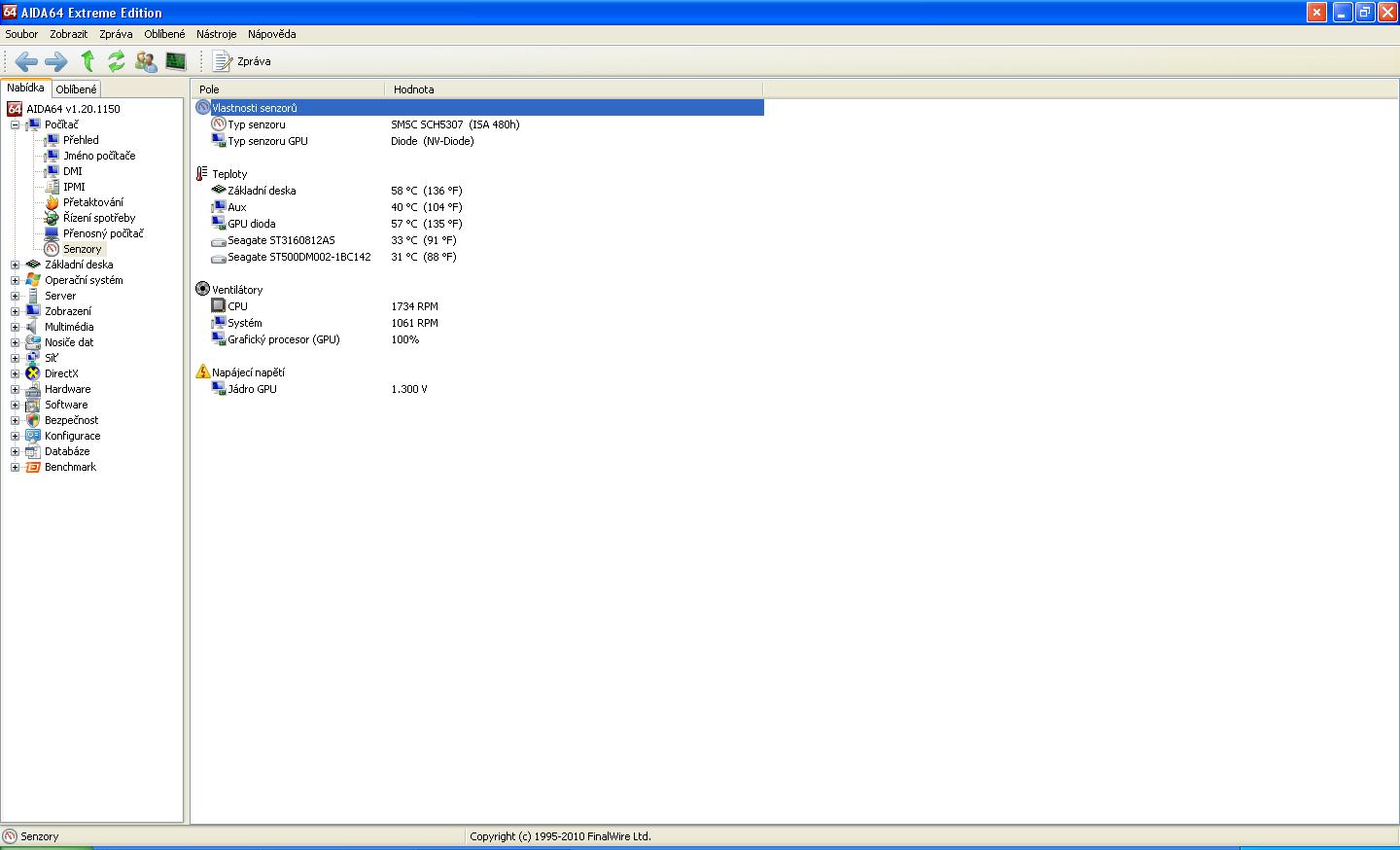Click the Hodnota column header
This screenshot has width=1400, height=850.
click(574, 89)
